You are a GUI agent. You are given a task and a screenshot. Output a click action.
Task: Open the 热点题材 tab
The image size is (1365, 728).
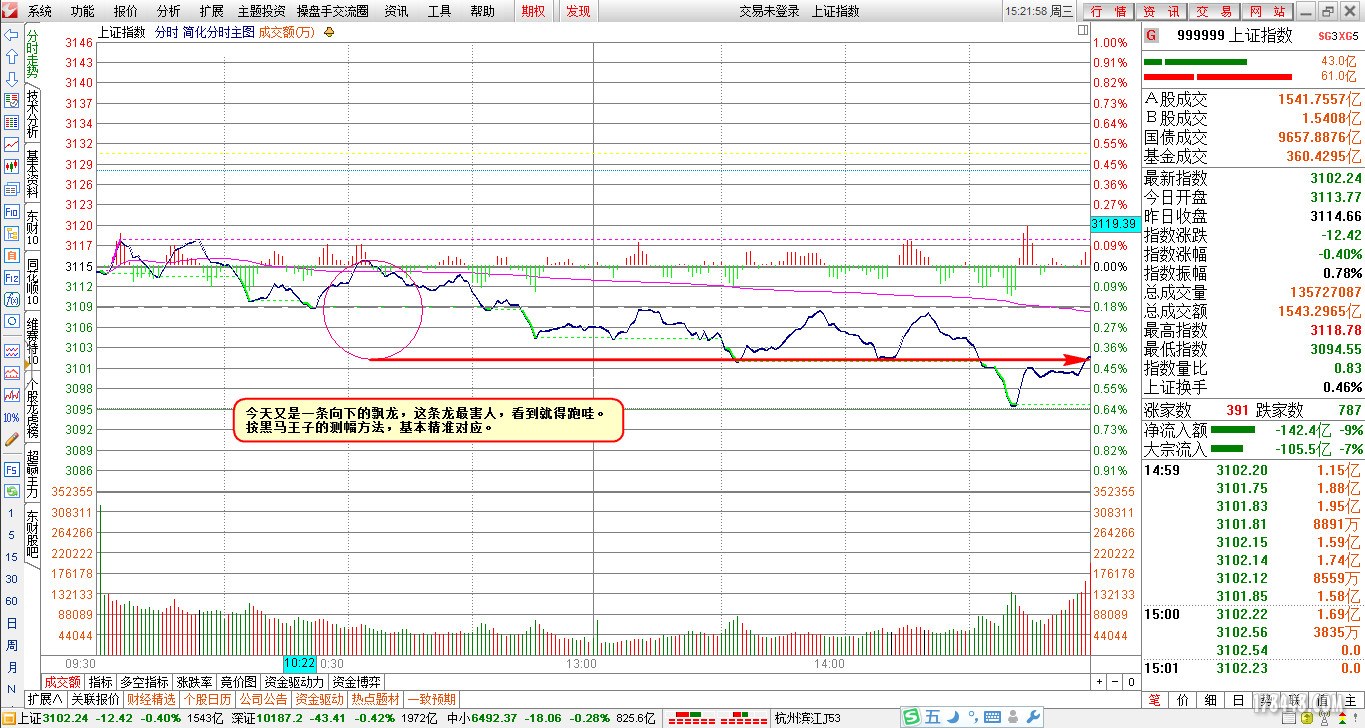[375, 699]
